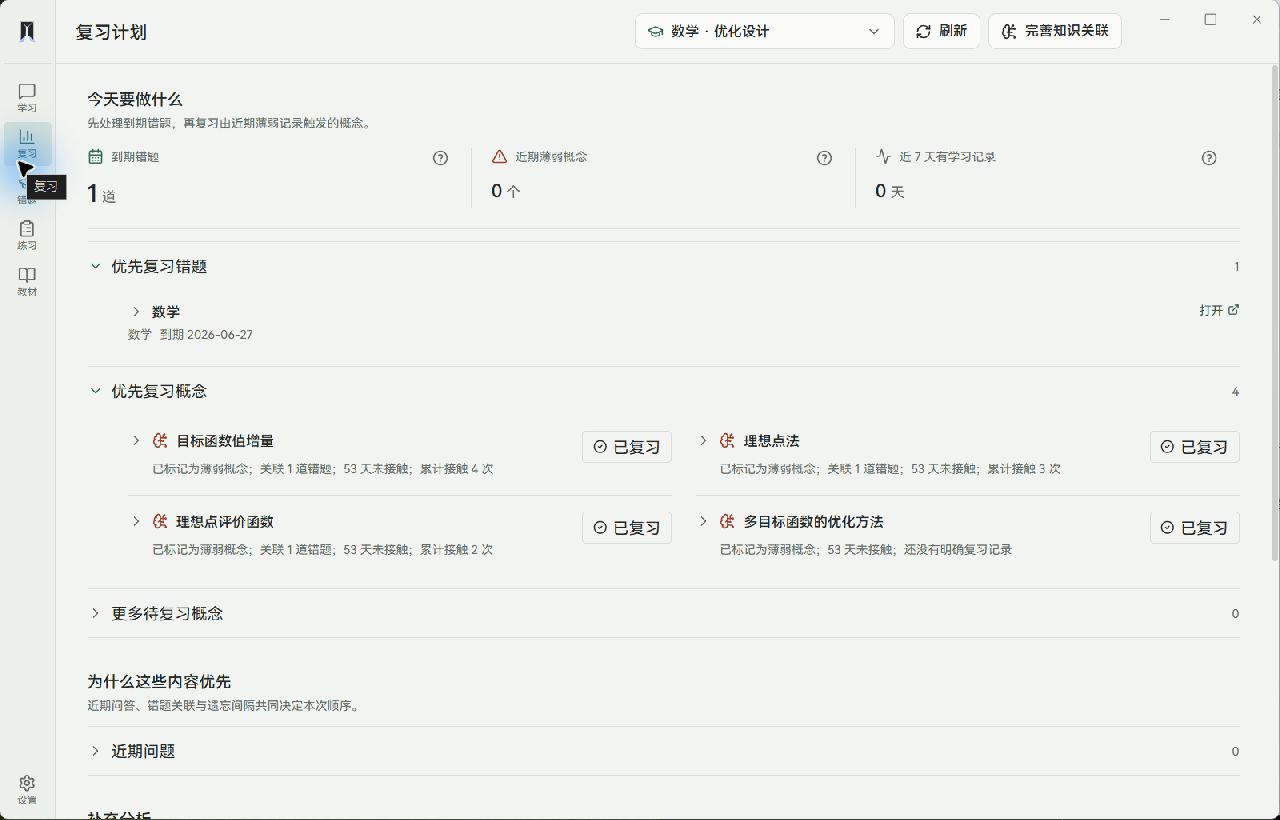Expand the 理想点法 concept chevron
The width and height of the screenshot is (1280, 820).
[x=703, y=440]
